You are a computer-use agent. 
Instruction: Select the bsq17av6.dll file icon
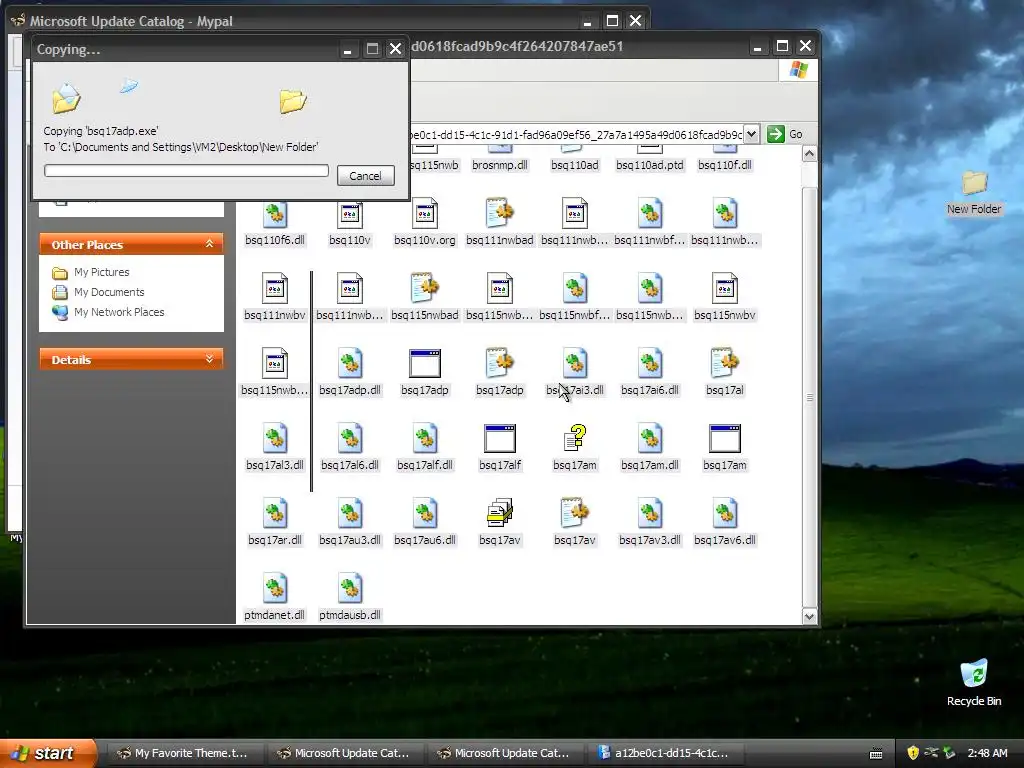tap(725, 514)
